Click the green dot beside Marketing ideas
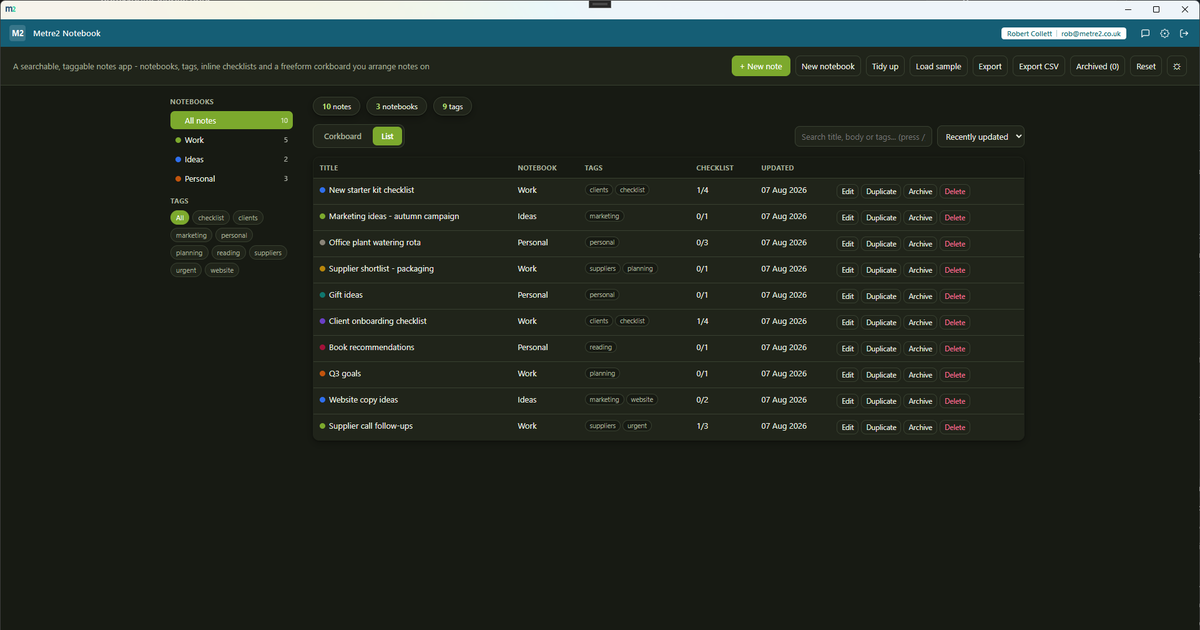 pos(322,216)
